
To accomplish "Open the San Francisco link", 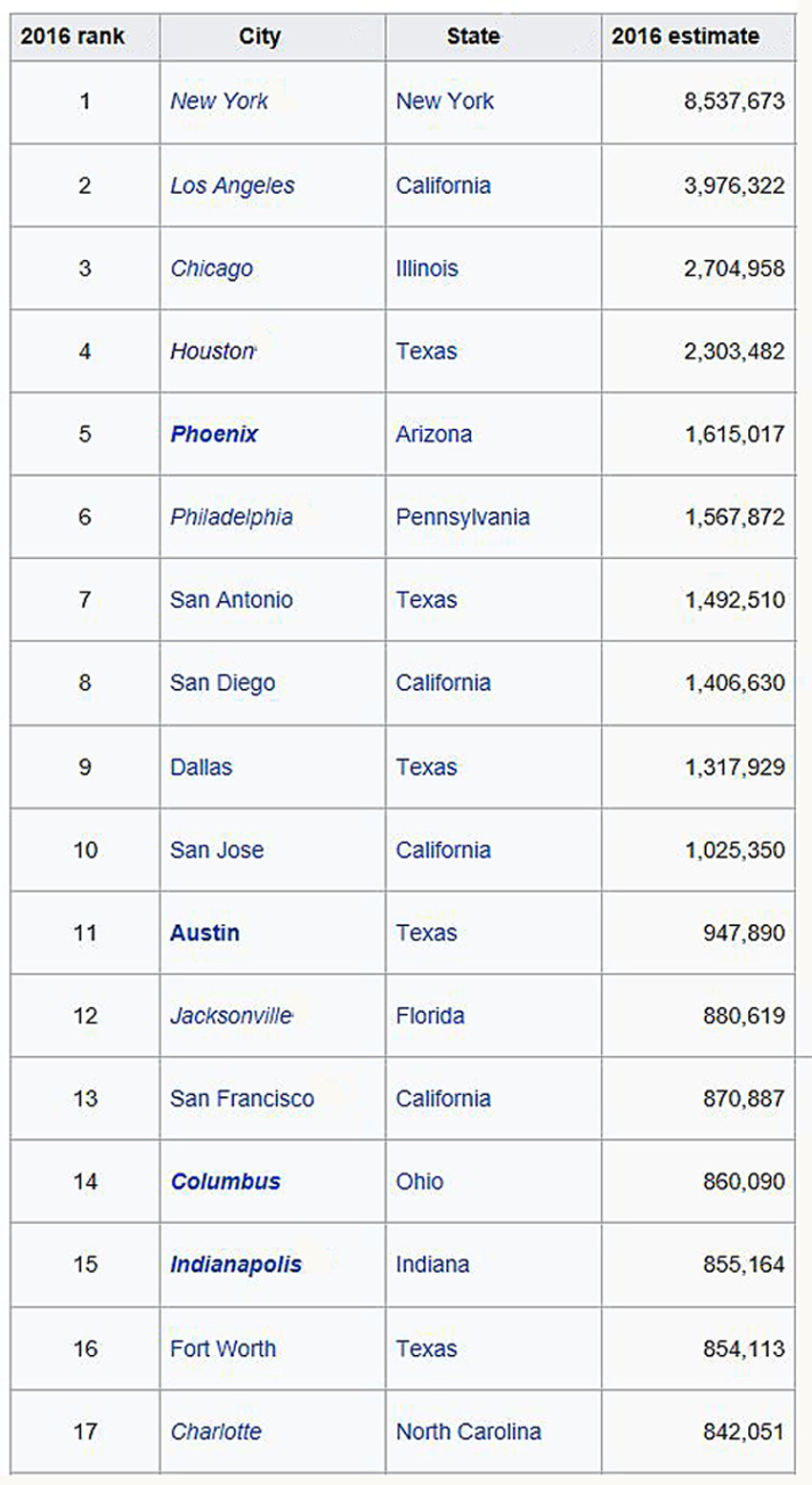I will (x=242, y=1099).
